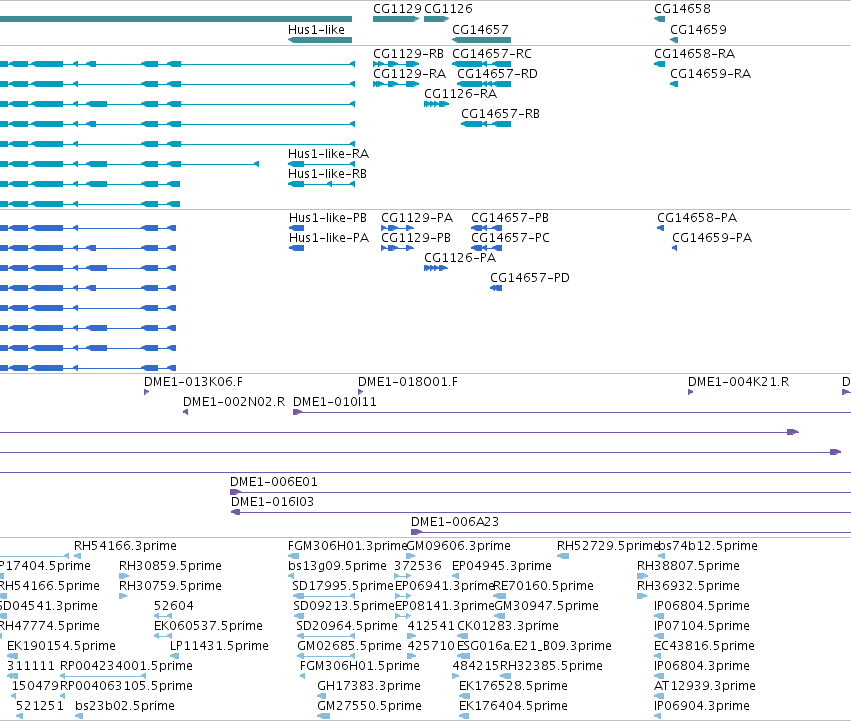
Task: Click BAC clone label DME1-006E01
Action: click(x=274, y=482)
